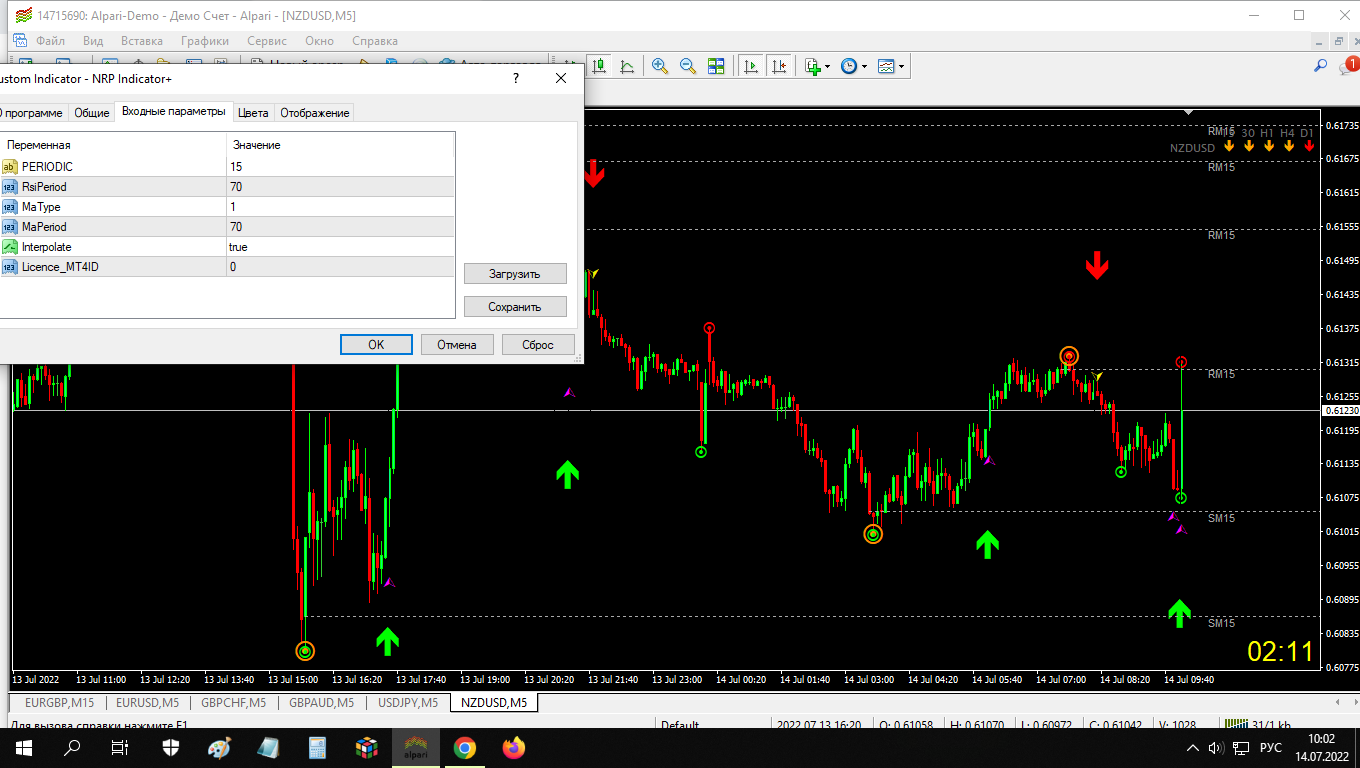Select the candlestick chart type icon
The width and height of the screenshot is (1360, 768).
(600, 66)
